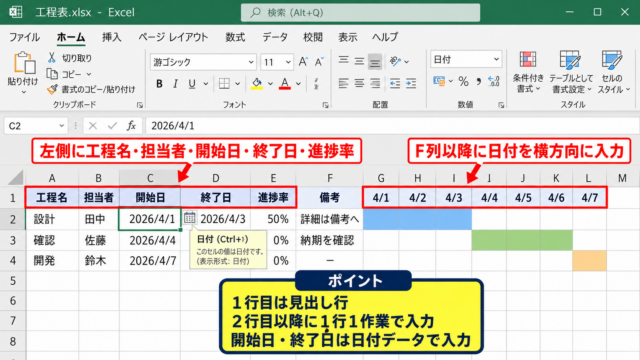Click the Paste (貼り付け) icon
The width and height of the screenshot is (640, 360).
pos(24,63)
